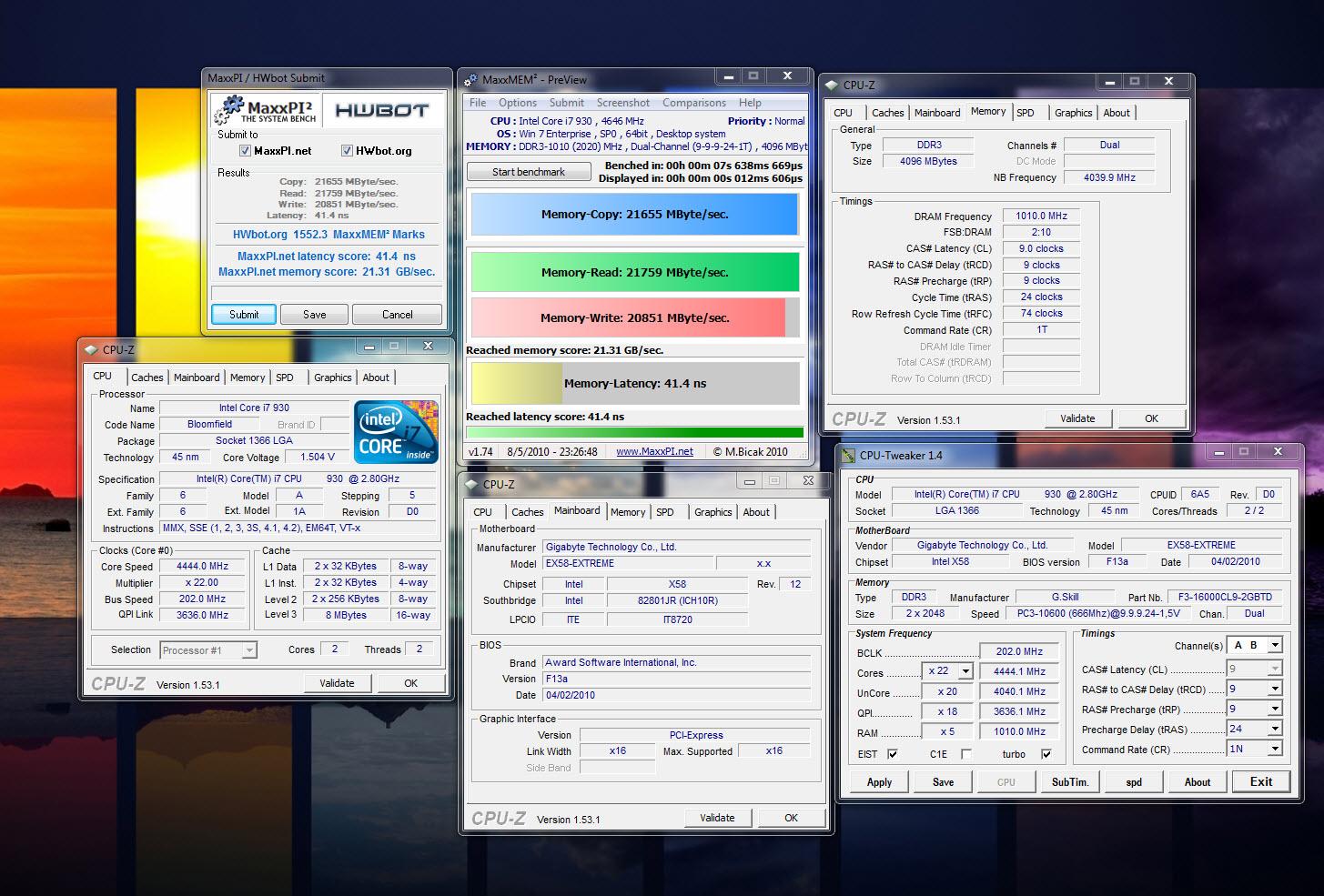
Task: Click the spd button in CPU-Tweaker
Action: click(1134, 782)
